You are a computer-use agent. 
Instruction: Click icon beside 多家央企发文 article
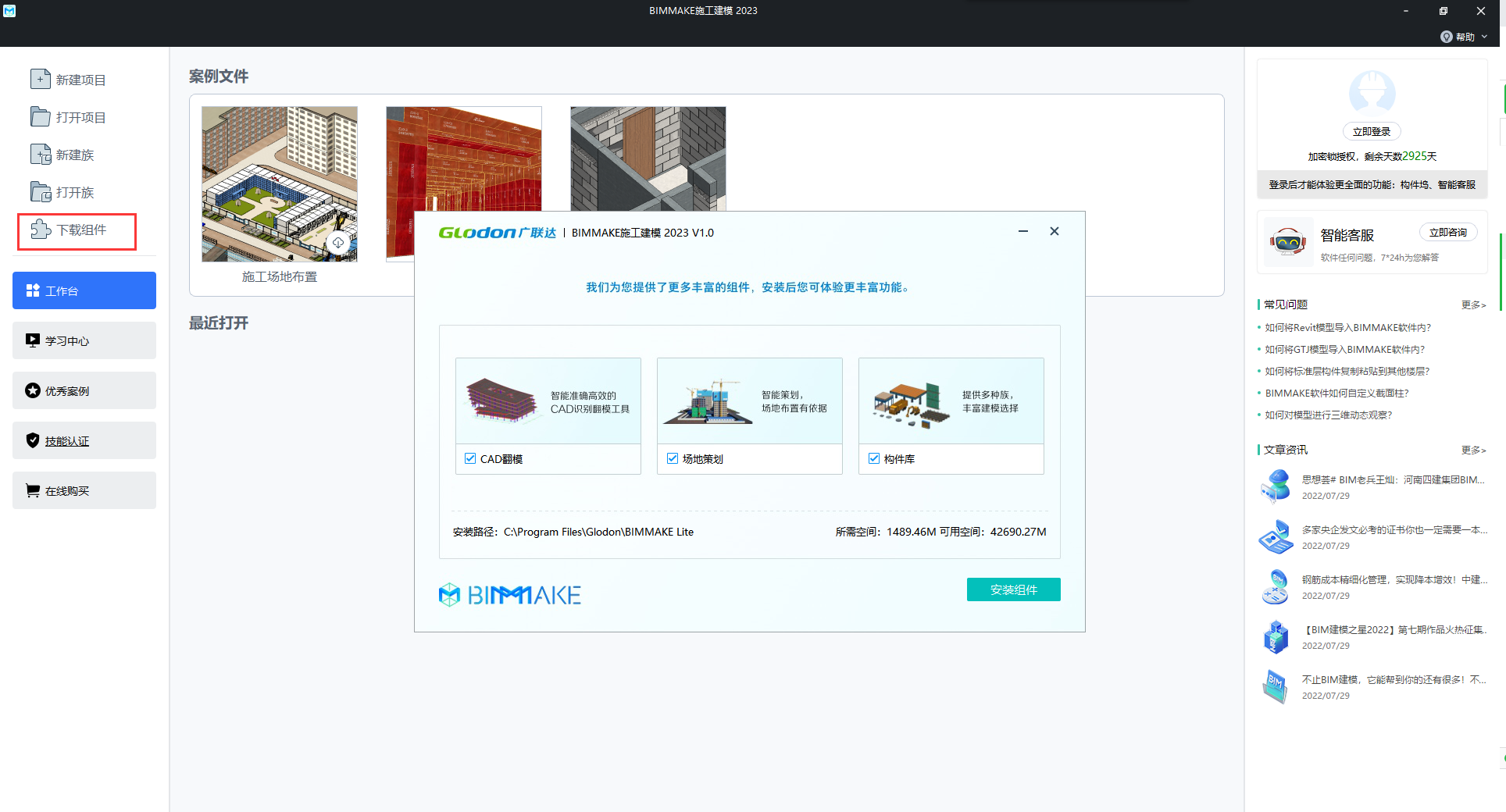[1276, 536]
